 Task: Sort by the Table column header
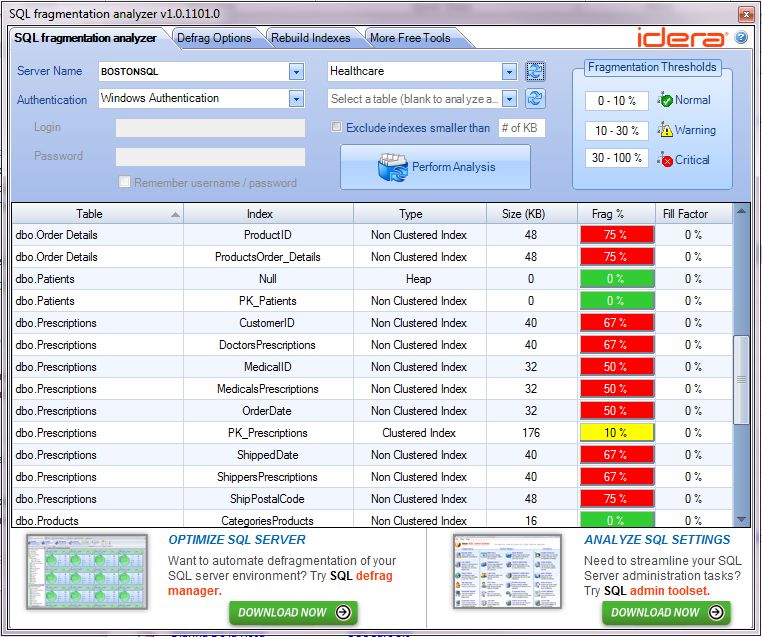point(97,214)
